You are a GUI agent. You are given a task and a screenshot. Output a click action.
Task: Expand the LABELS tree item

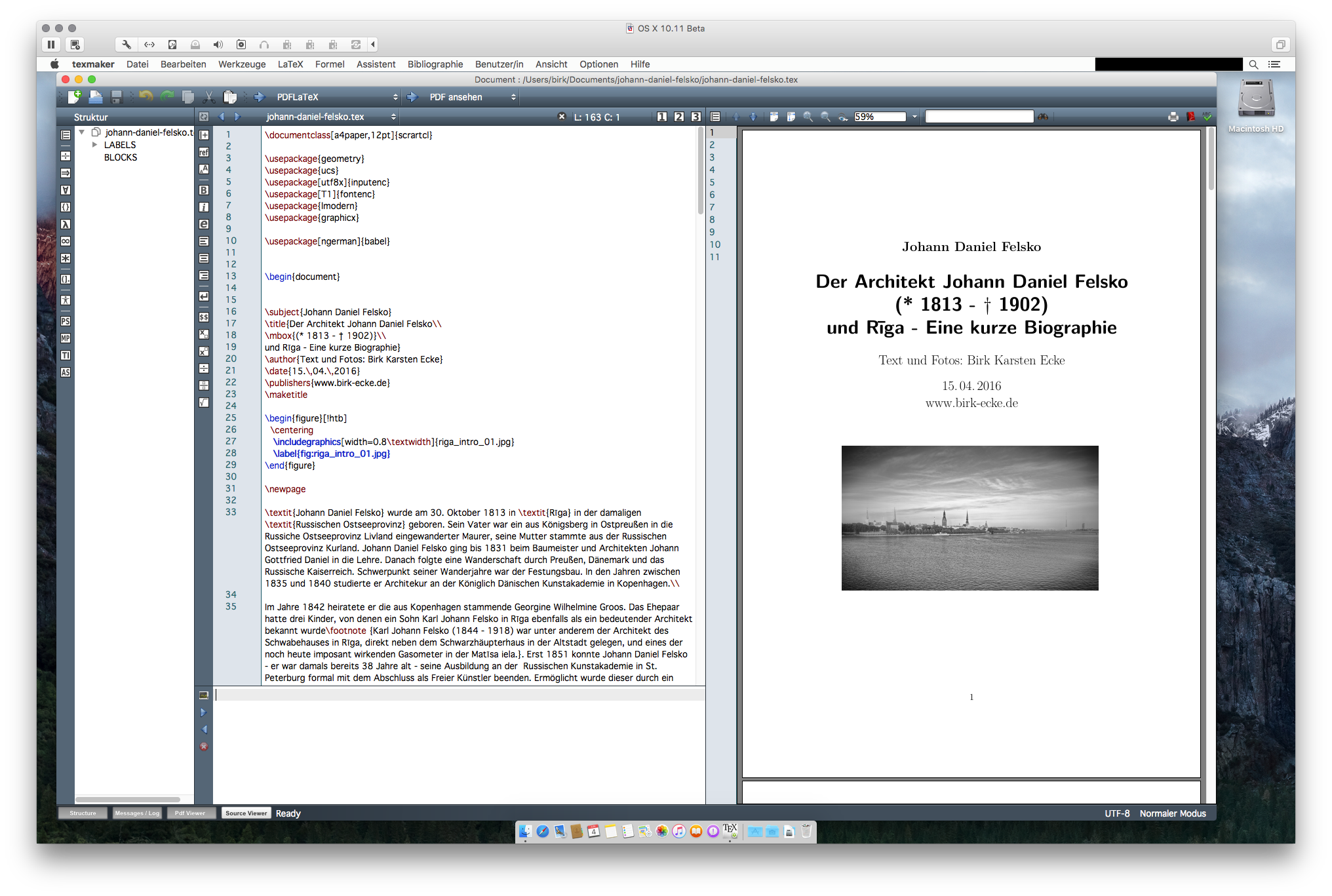[x=94, y=145]
